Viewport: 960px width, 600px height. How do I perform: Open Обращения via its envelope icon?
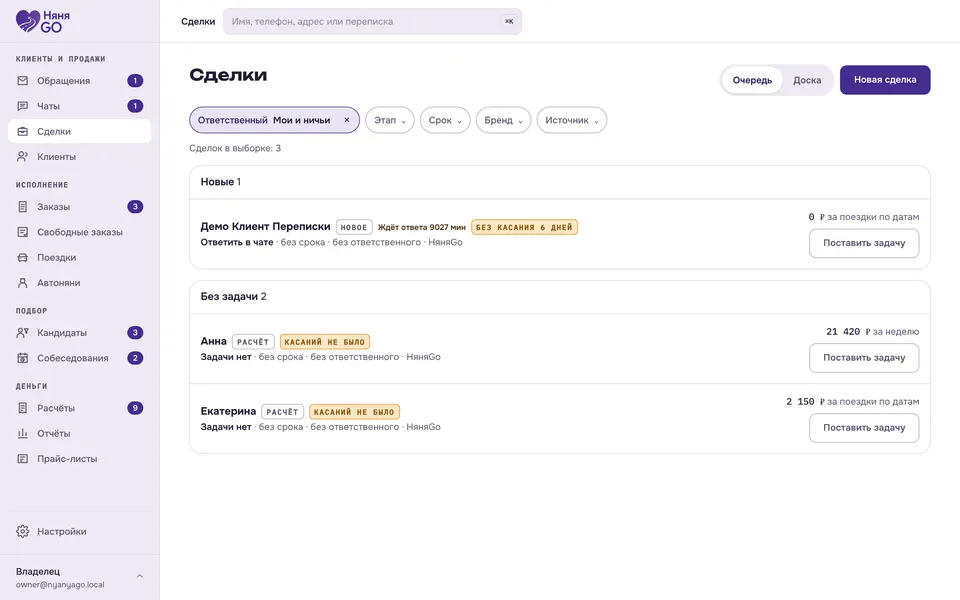click(23, 81)
